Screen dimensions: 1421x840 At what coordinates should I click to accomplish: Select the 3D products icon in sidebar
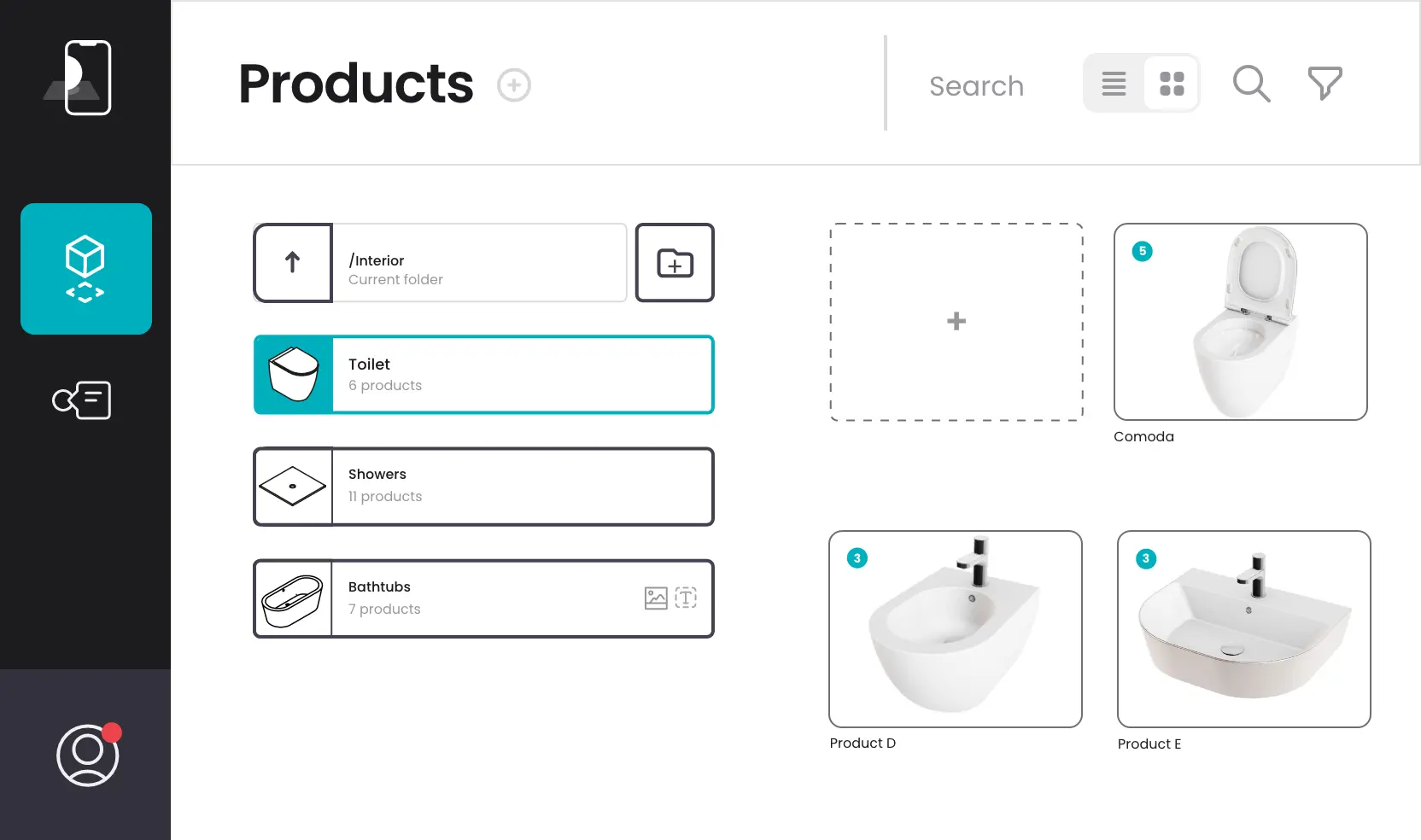point(85,268)
